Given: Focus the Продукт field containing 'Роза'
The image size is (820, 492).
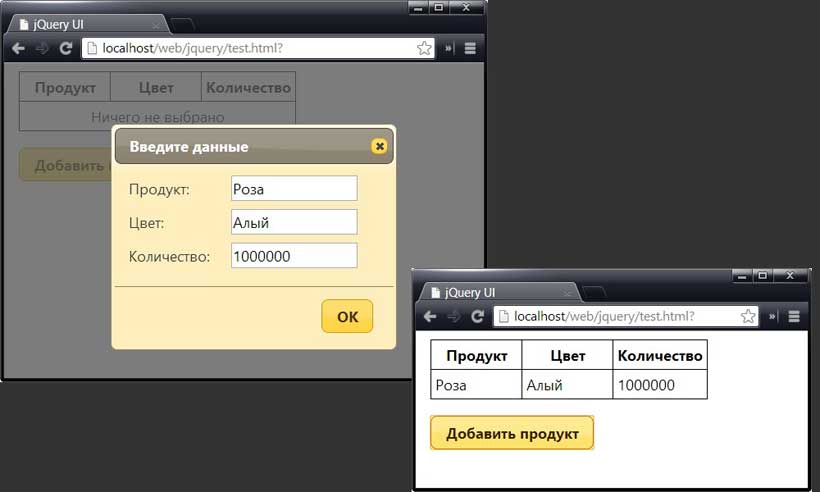Looking at the screenshot, I should pos(294,188).
